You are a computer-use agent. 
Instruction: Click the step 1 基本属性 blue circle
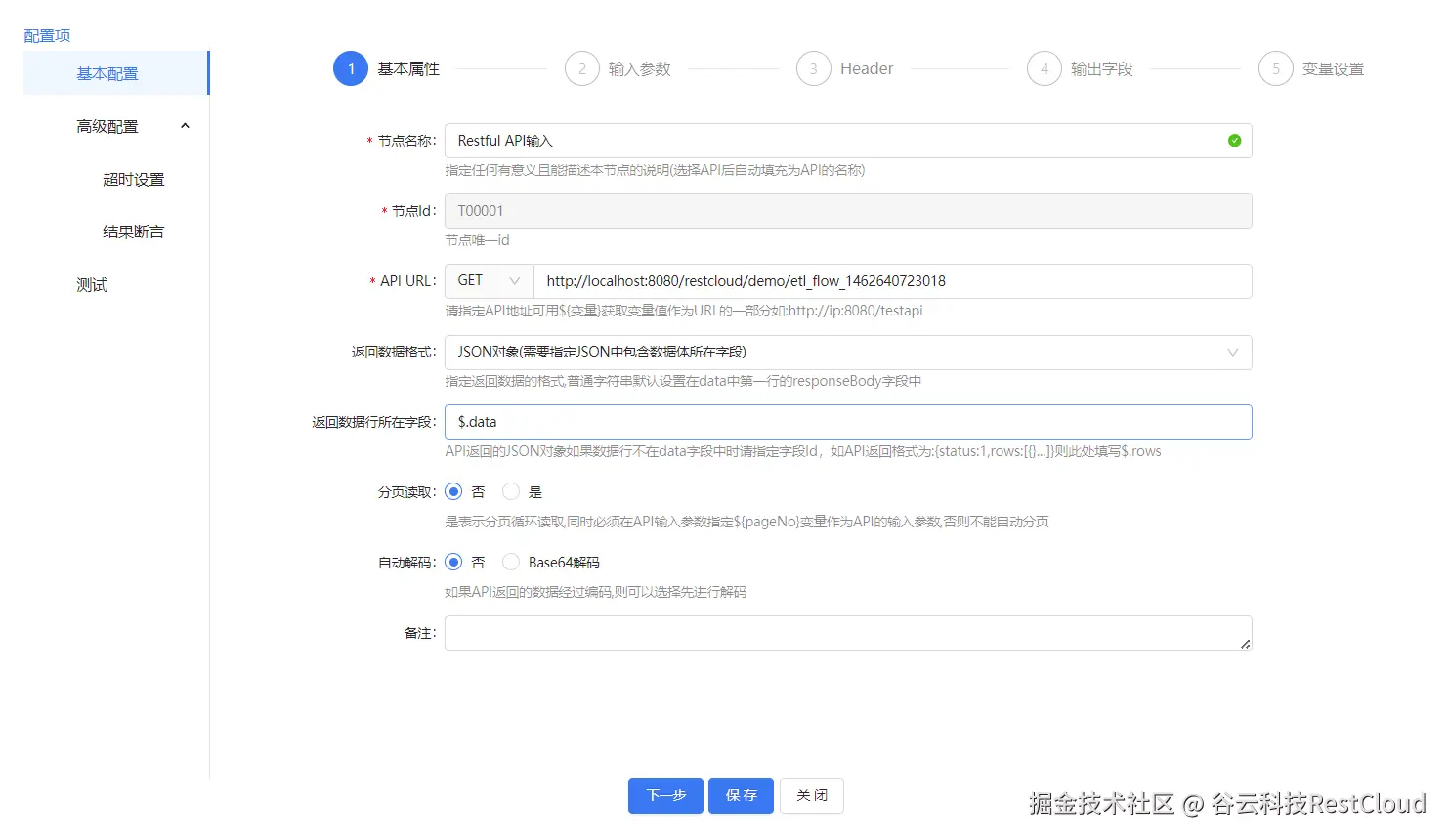[x=350, y=68]
